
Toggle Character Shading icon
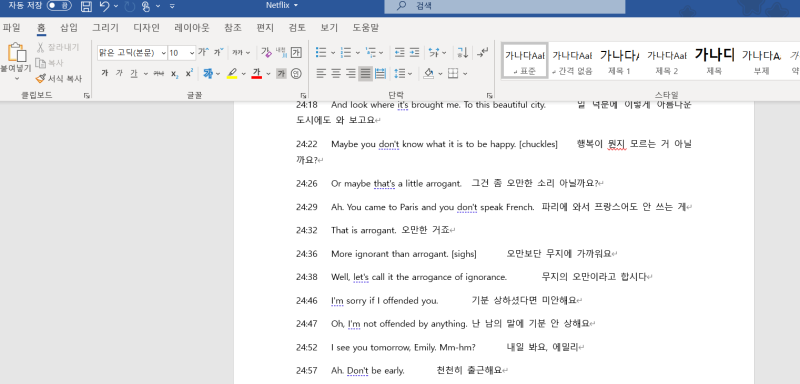pyautogui.click(x=281, y=74)
